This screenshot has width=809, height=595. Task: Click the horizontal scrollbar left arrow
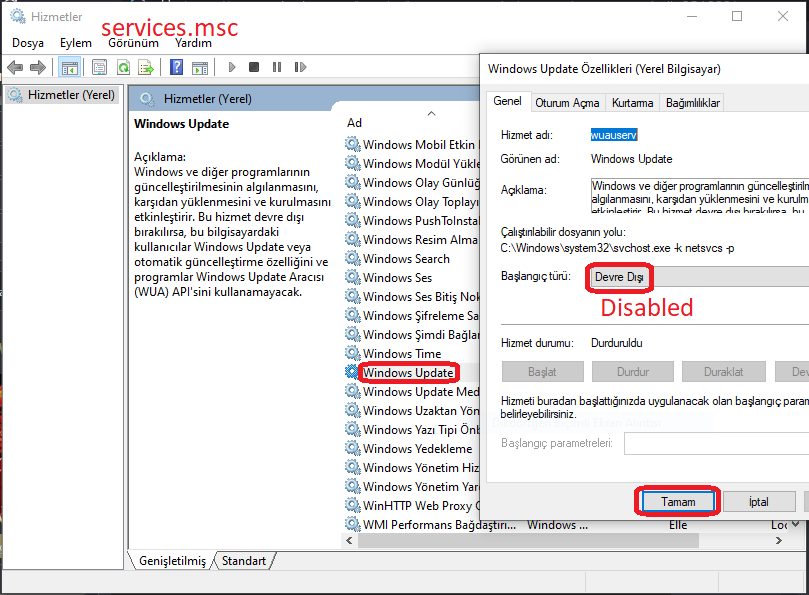point(349,540)
